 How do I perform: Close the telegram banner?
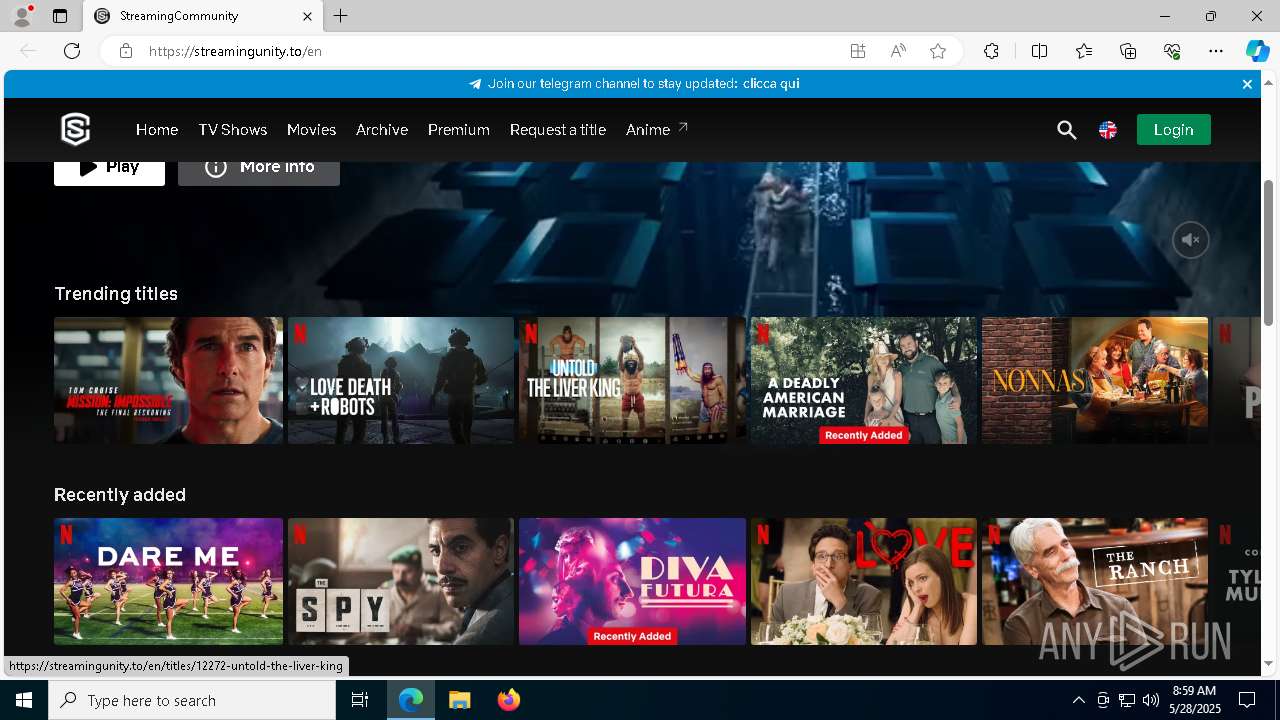coord(1247,84)
